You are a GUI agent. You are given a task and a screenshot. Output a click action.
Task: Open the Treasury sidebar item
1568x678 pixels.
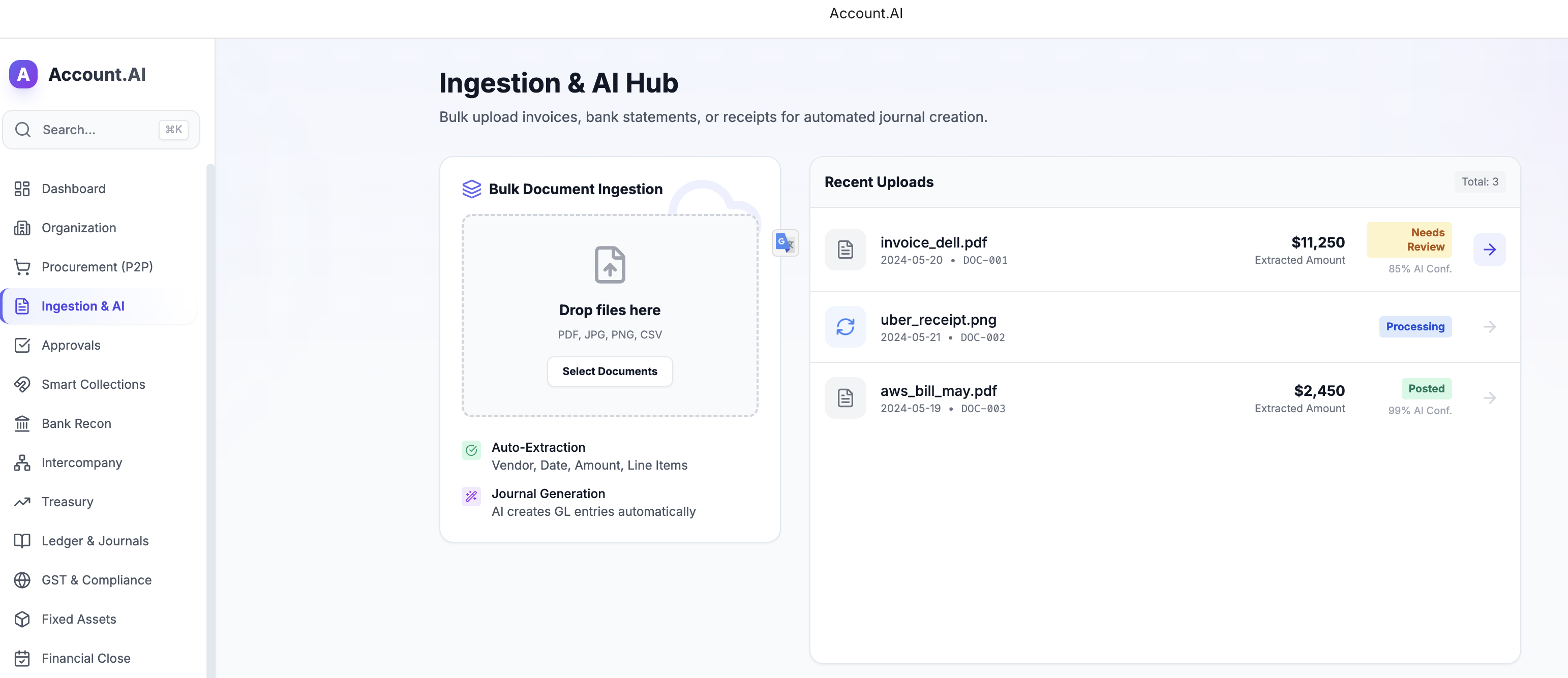67,502
